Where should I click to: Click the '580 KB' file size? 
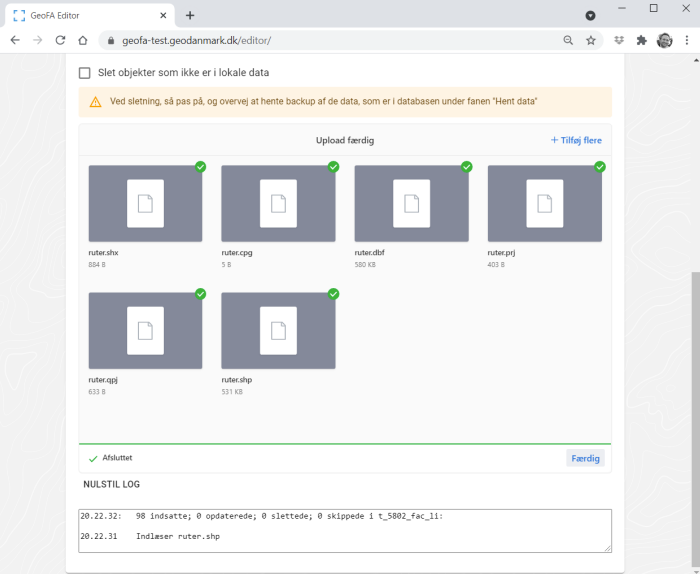pos(365,265)
